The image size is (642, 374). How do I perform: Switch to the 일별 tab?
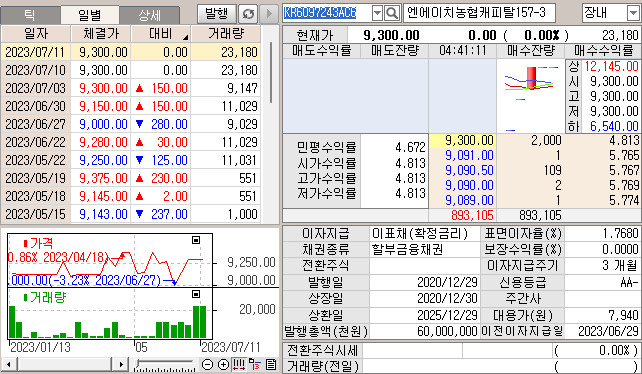click(x=90, y=15)
